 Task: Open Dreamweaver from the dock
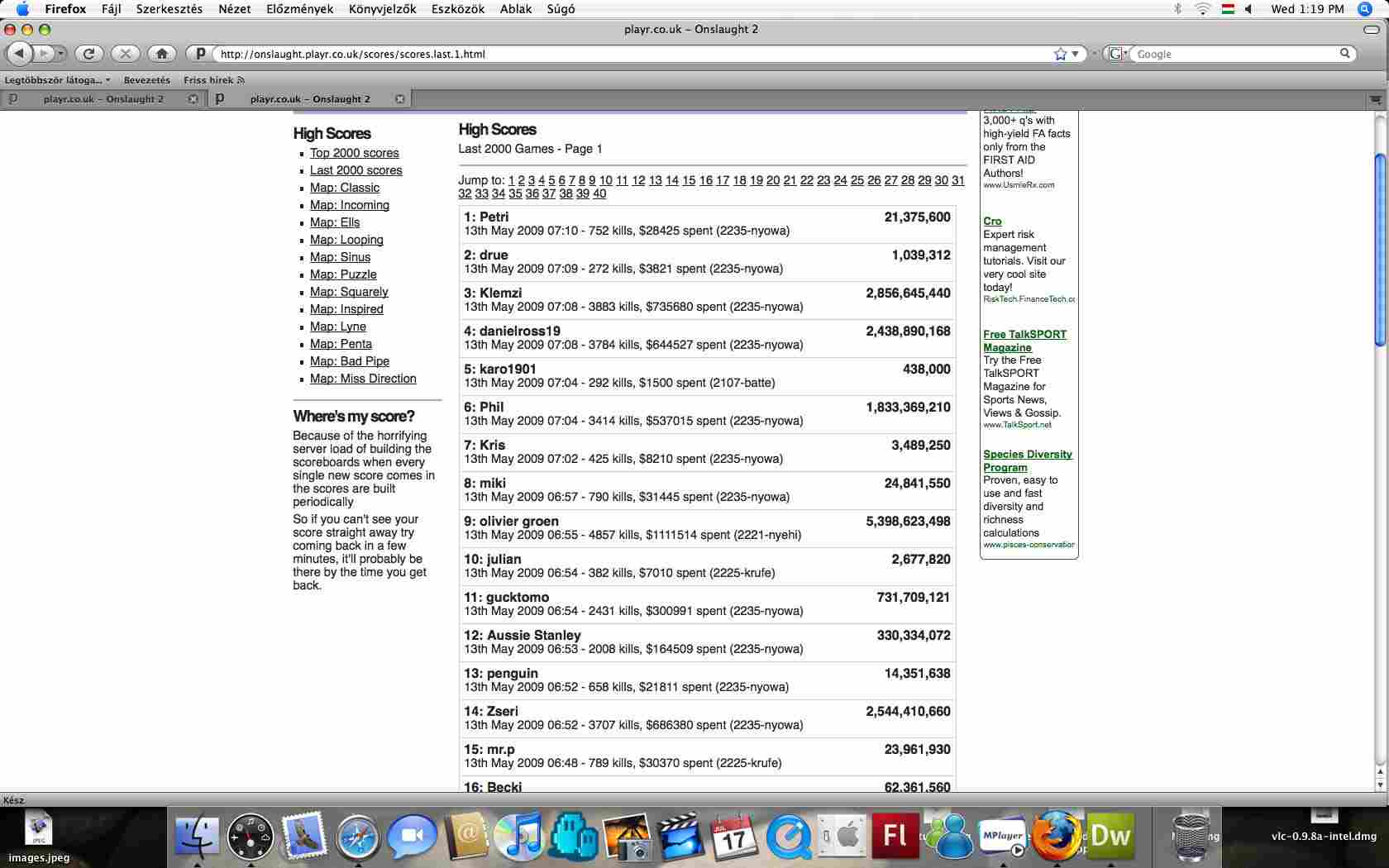click(1110, 836)
